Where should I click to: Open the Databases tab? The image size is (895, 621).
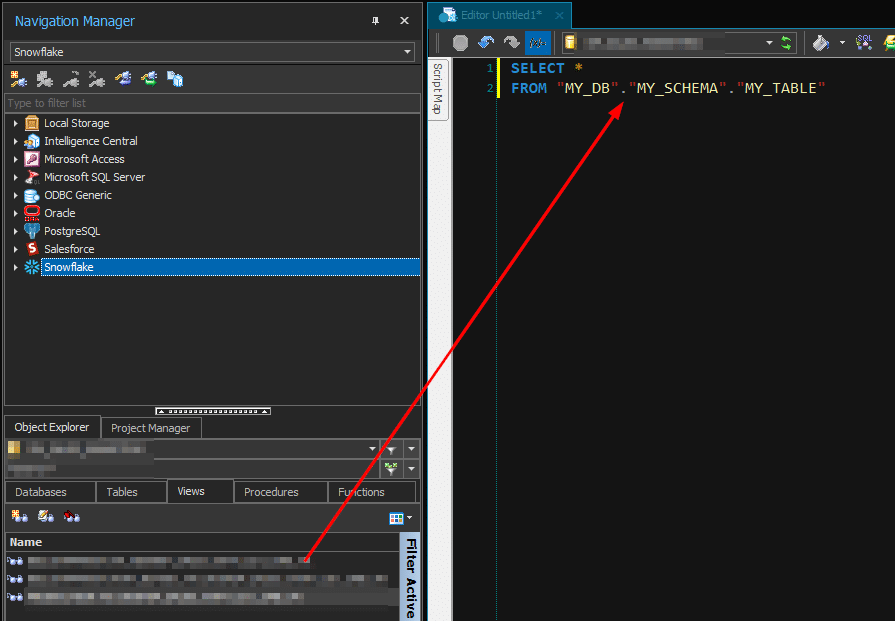(50, 492)
